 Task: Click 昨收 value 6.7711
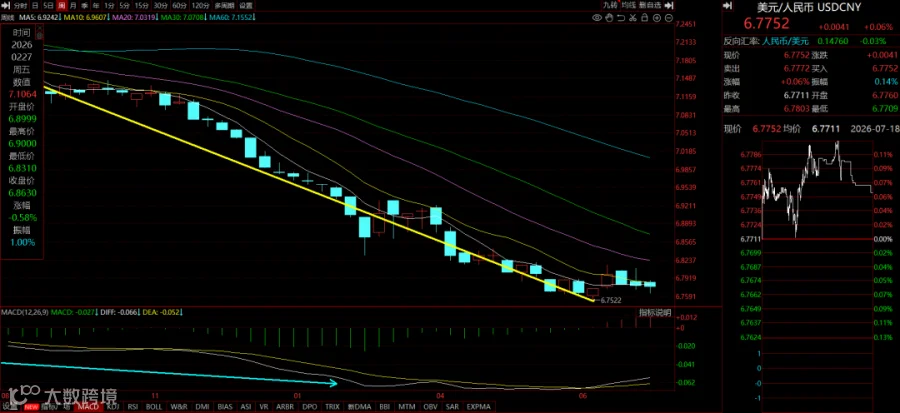[x=797, y=95]
